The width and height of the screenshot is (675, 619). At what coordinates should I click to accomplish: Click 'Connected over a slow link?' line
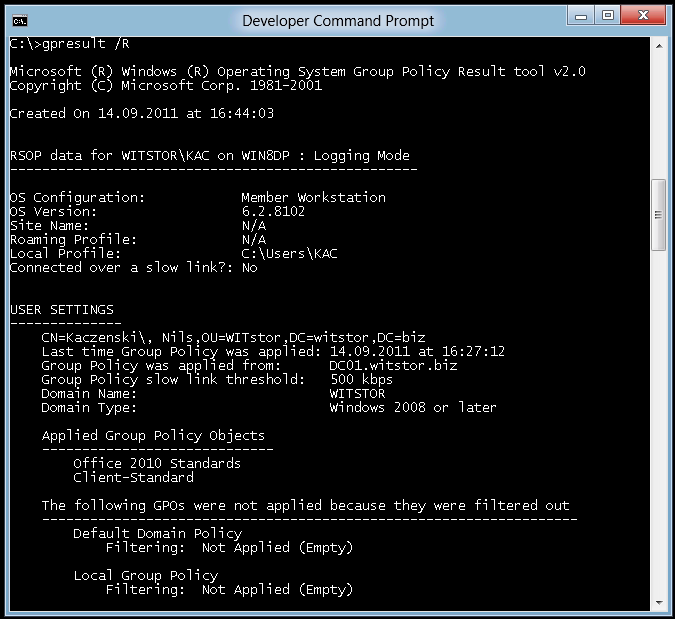point(133,268)
